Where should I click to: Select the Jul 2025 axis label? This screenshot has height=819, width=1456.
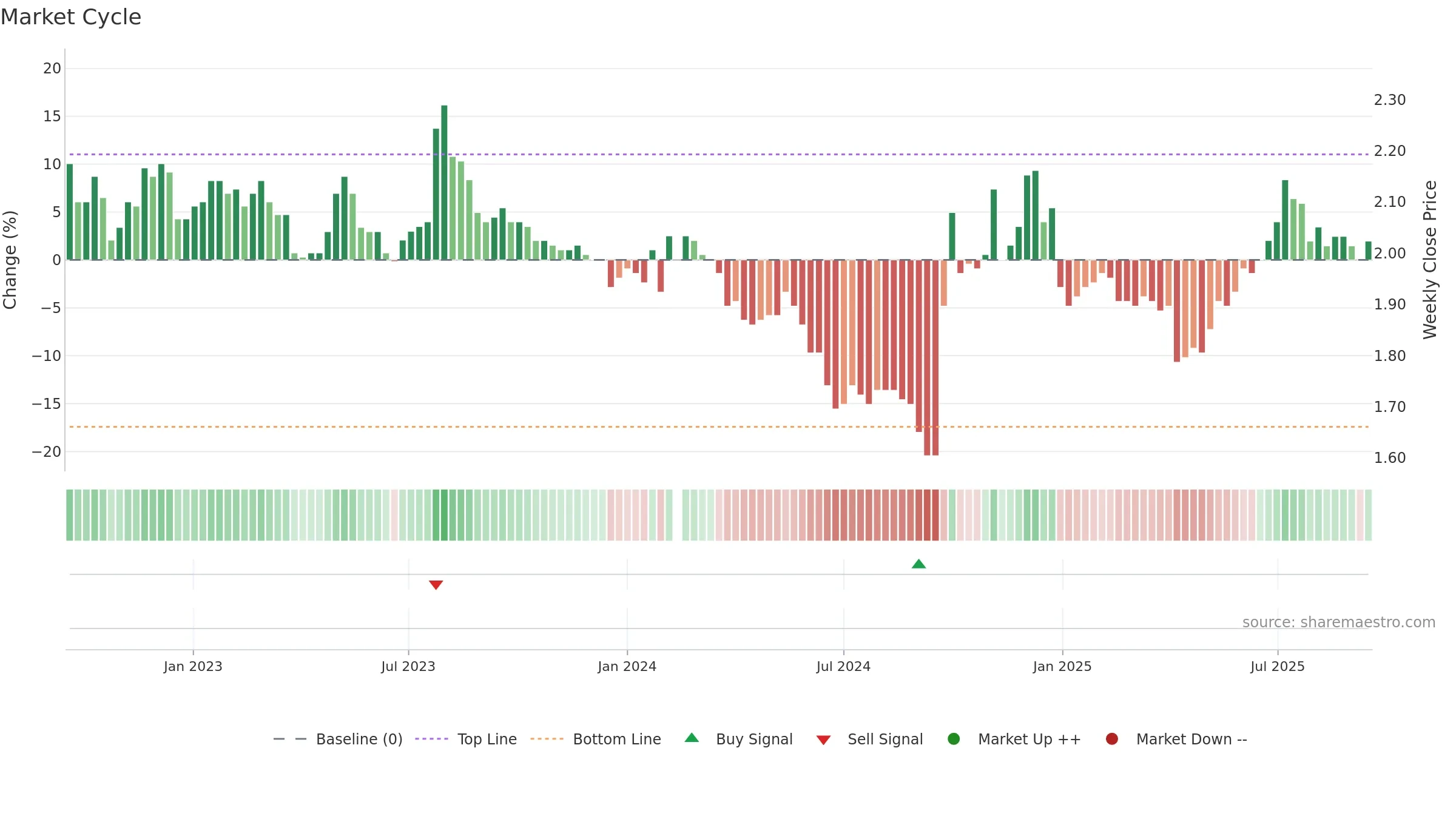pyautogui.click(x=1278, y=666)
